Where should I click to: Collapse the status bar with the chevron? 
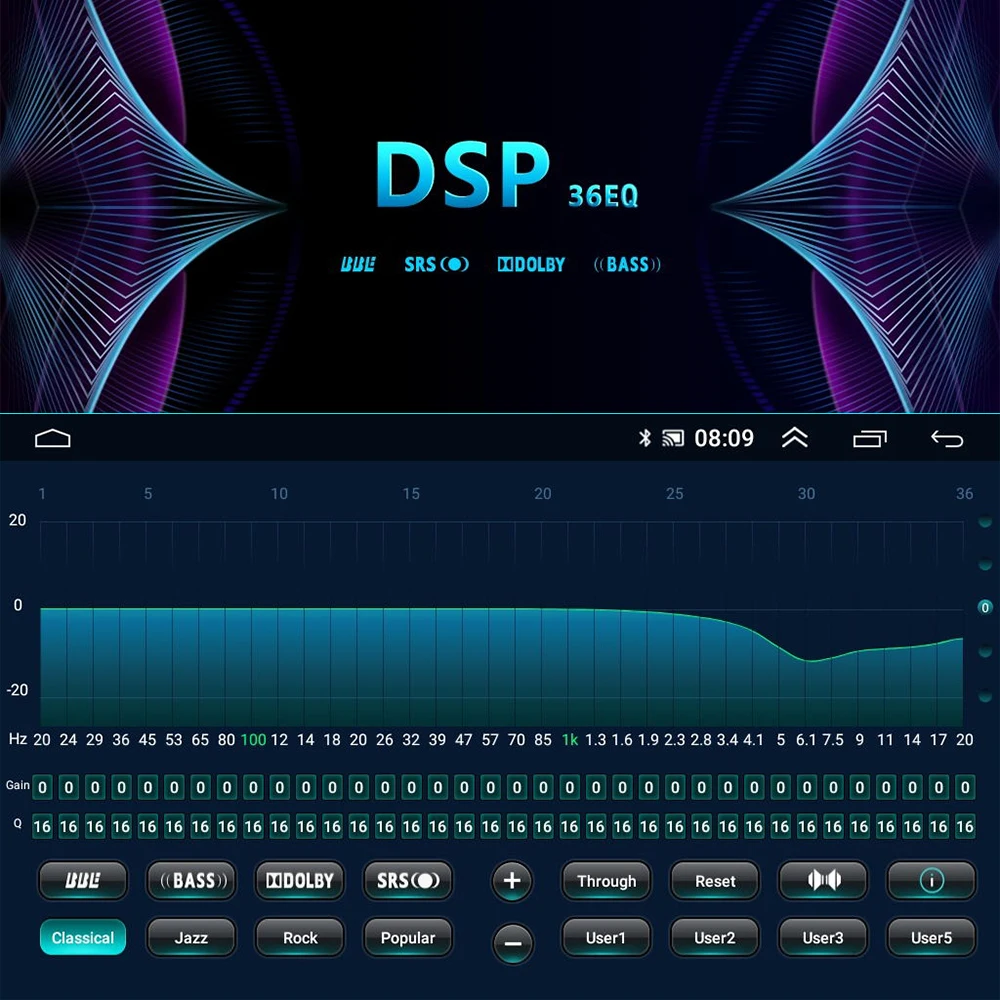click(794, 437)
